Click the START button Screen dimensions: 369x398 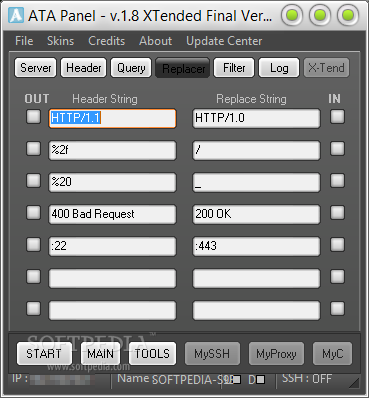44,354
